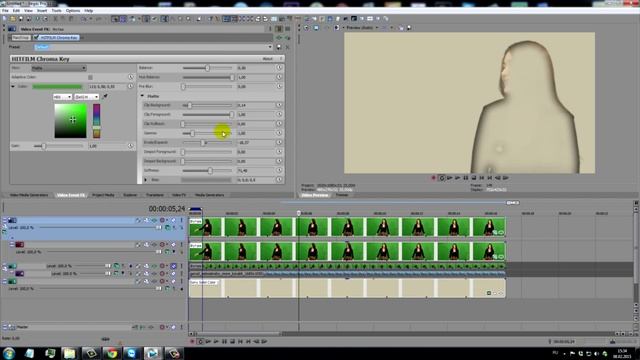This screenshot has height=360, width=640.
Task: Open dropdown beside the HSV selector
Action: [87, 97]
